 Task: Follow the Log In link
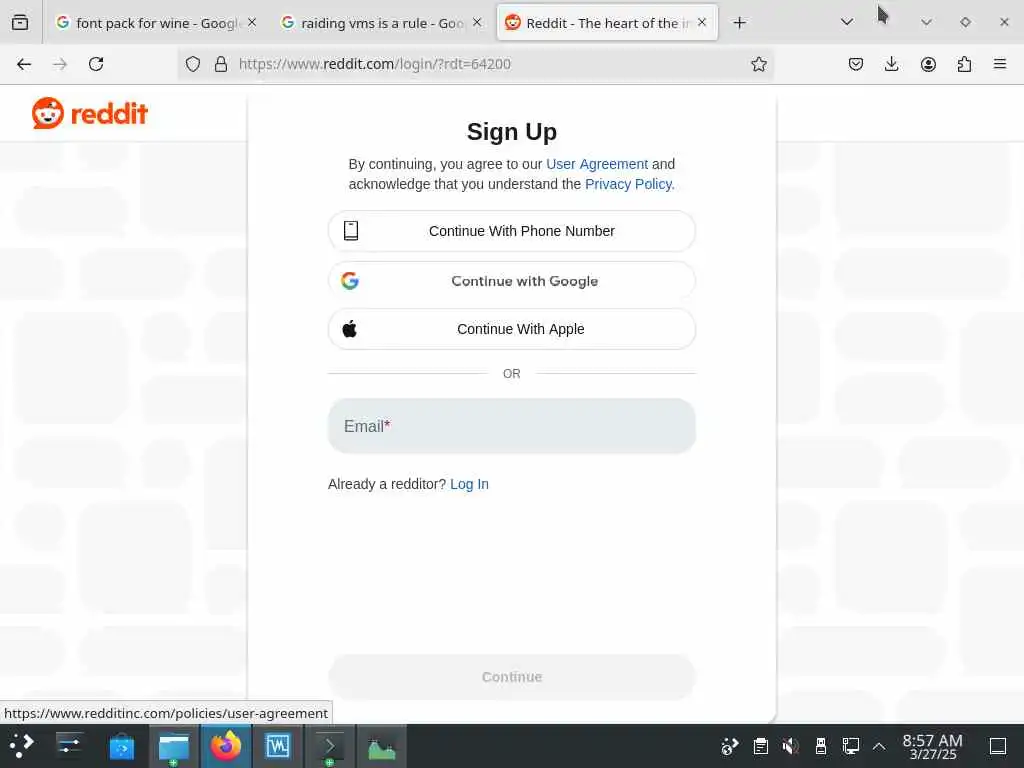(x=469, y=484)
